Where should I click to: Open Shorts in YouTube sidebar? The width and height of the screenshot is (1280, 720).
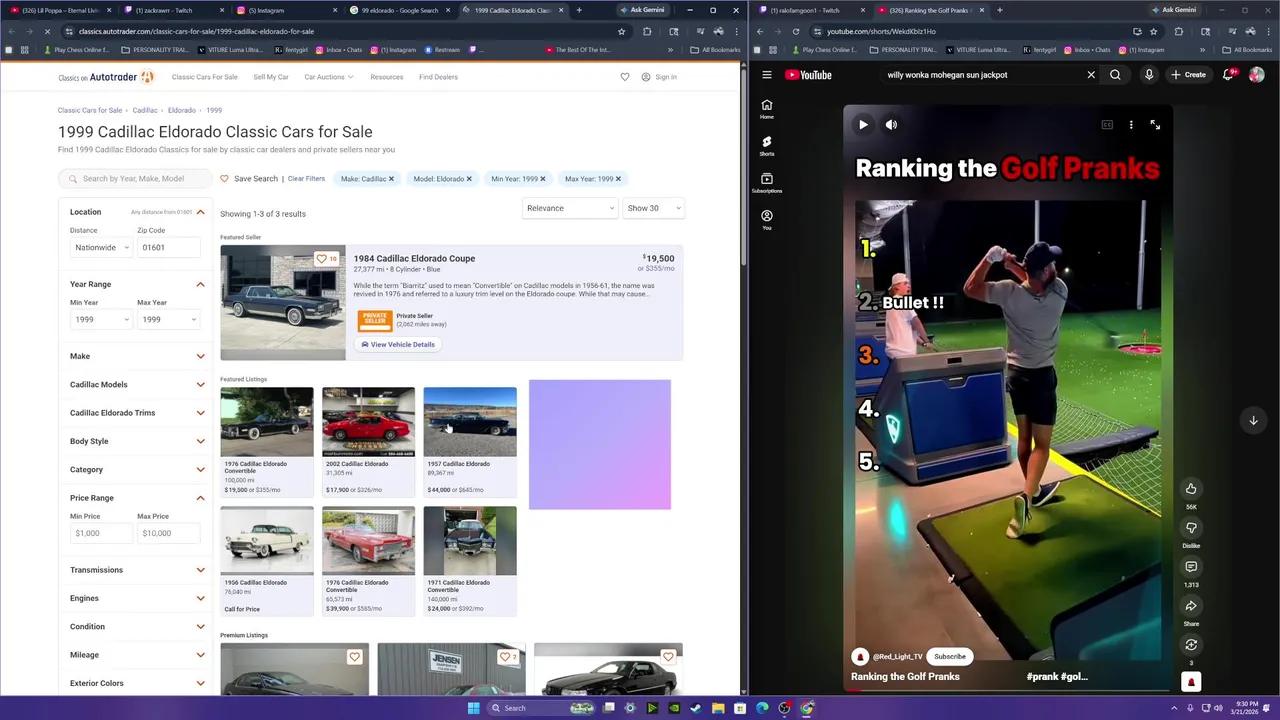[767, 146]
